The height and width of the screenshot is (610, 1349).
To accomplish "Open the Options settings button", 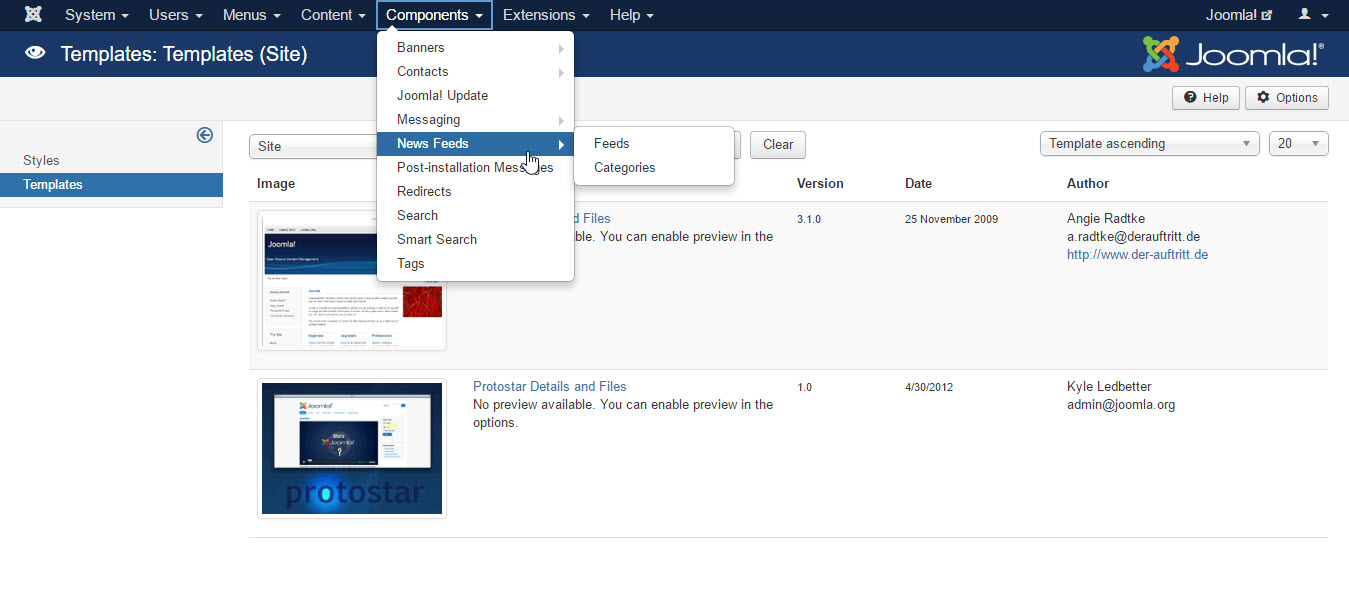I will click(x=1286, y=98).
